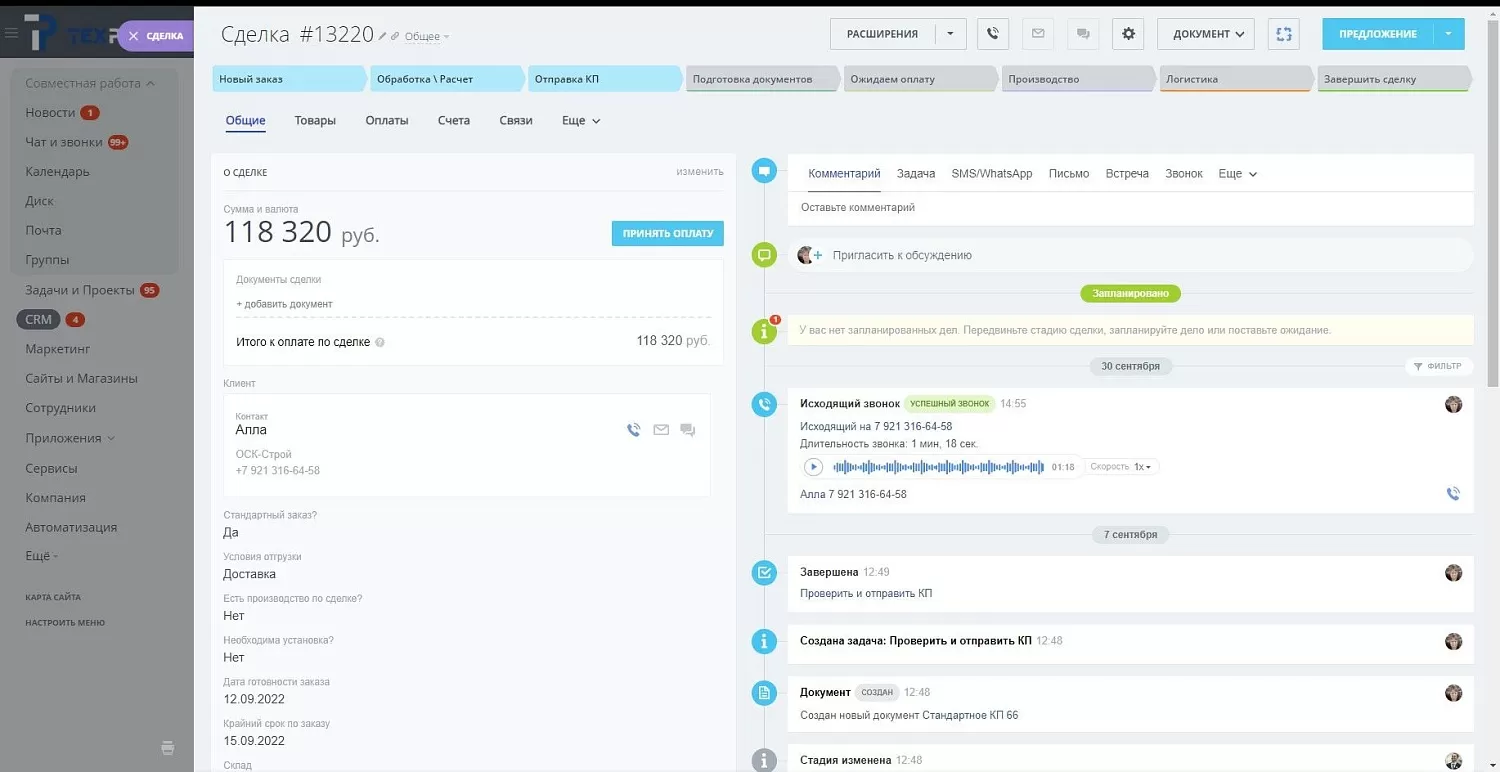This screenshot has height=772, width=1500.
Task: Switch to the Товары tab
Action: point(315,120)
